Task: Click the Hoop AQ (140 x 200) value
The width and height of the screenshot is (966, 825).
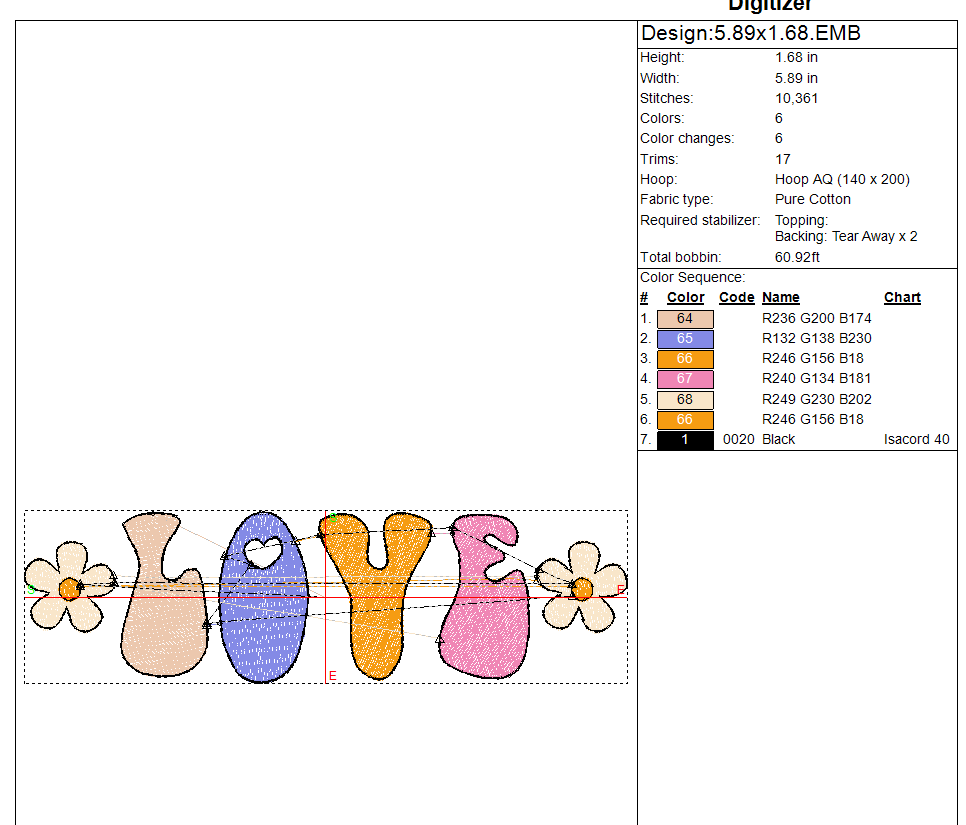Action: [x=842, y=180]
